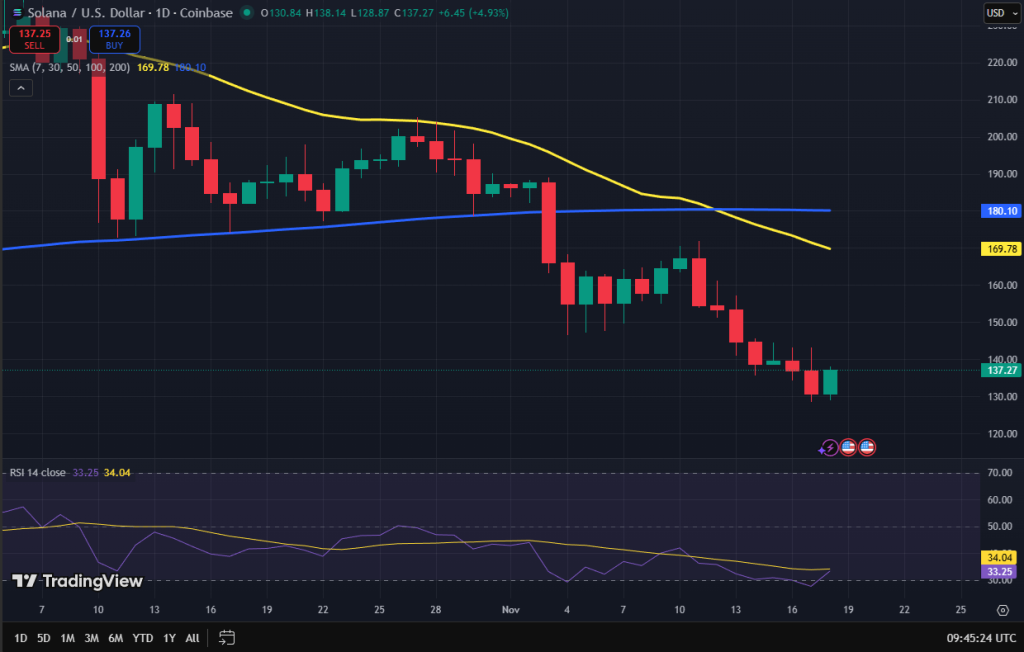This screenshot has height=652, width=1024.
Task: Switch to the 6M time range
Action: (116, 638)
